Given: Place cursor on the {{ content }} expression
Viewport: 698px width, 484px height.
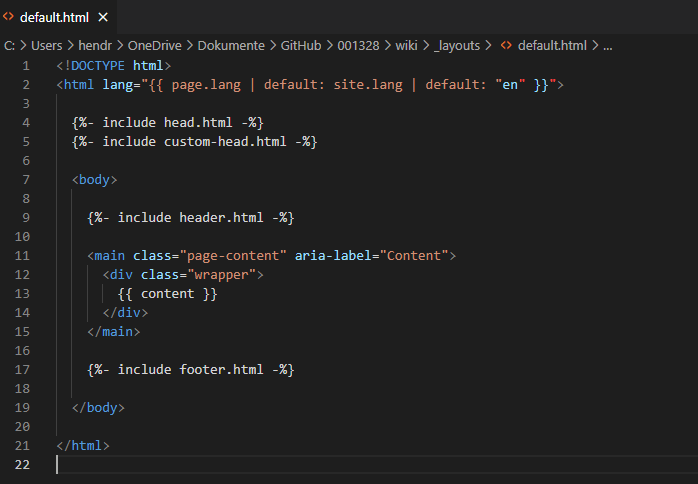Looking at the screenshot, I should pos(167,294).
